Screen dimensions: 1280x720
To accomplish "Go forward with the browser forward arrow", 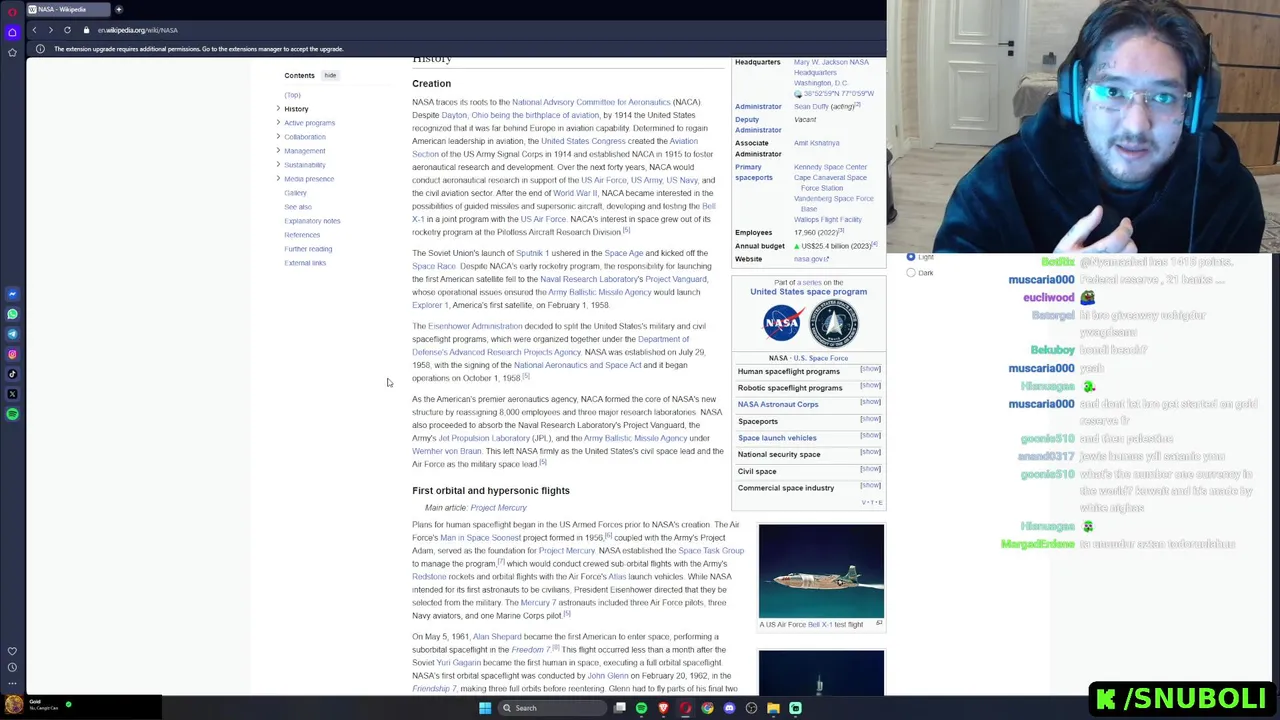I will click(x=50, y=30).
